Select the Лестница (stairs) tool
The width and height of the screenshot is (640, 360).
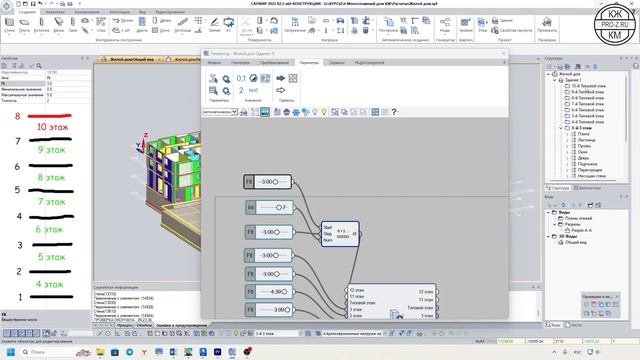[x=182, y=24]
